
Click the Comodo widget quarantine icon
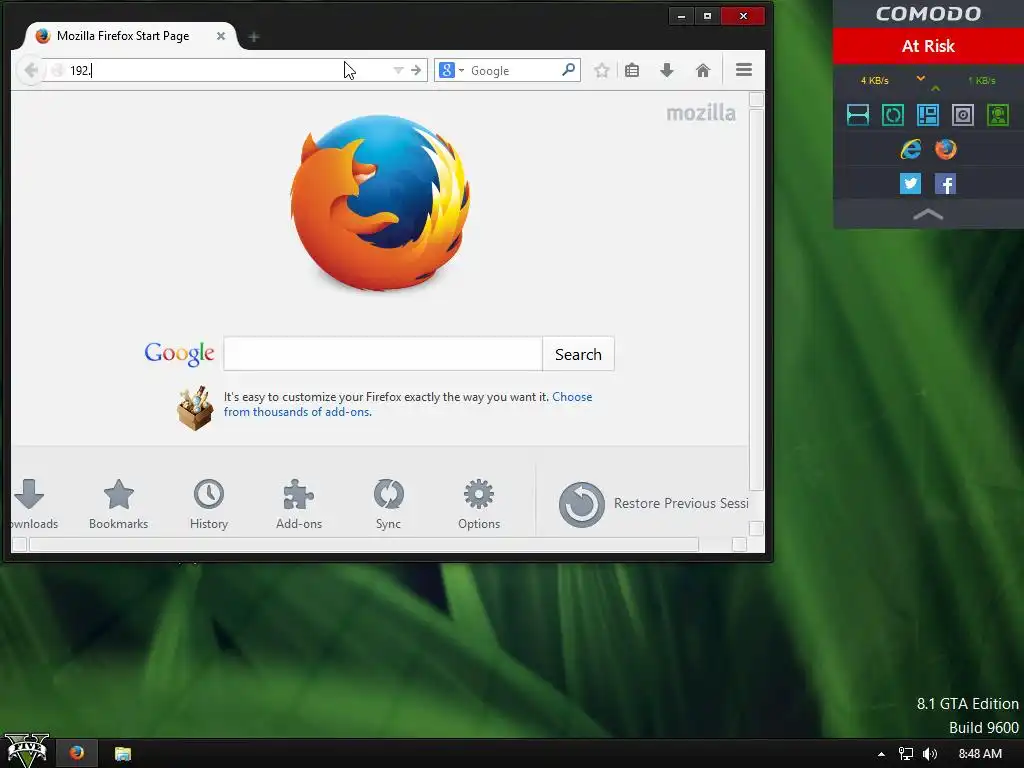coord(963,115)
